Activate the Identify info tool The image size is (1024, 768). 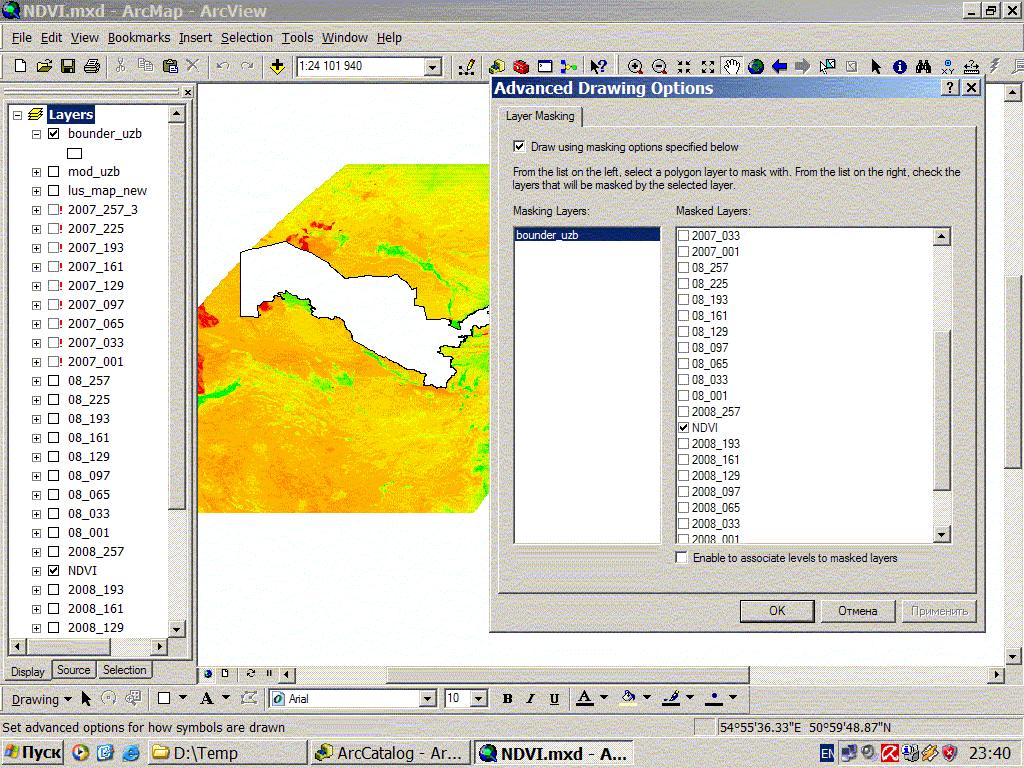899,67
